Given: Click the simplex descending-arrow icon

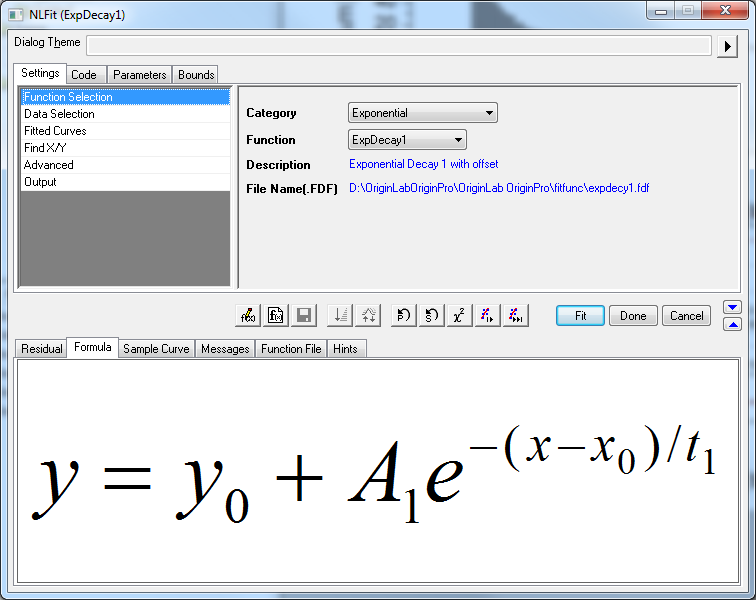Looking at the screenshot, I should (x=340, y=315).
